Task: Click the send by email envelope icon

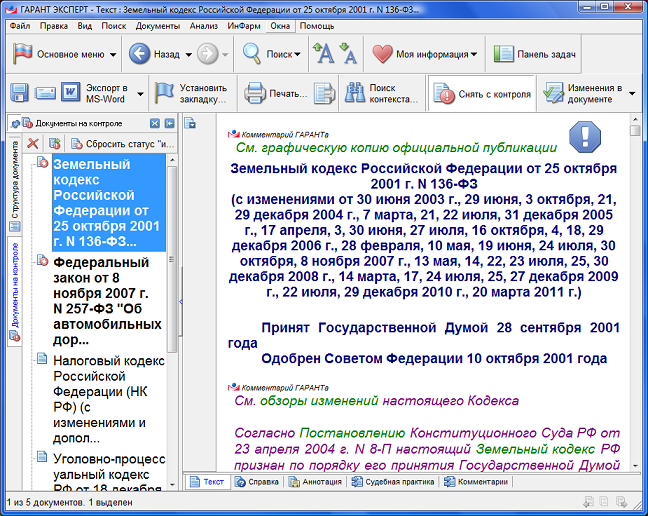Action: pos(45,94)
